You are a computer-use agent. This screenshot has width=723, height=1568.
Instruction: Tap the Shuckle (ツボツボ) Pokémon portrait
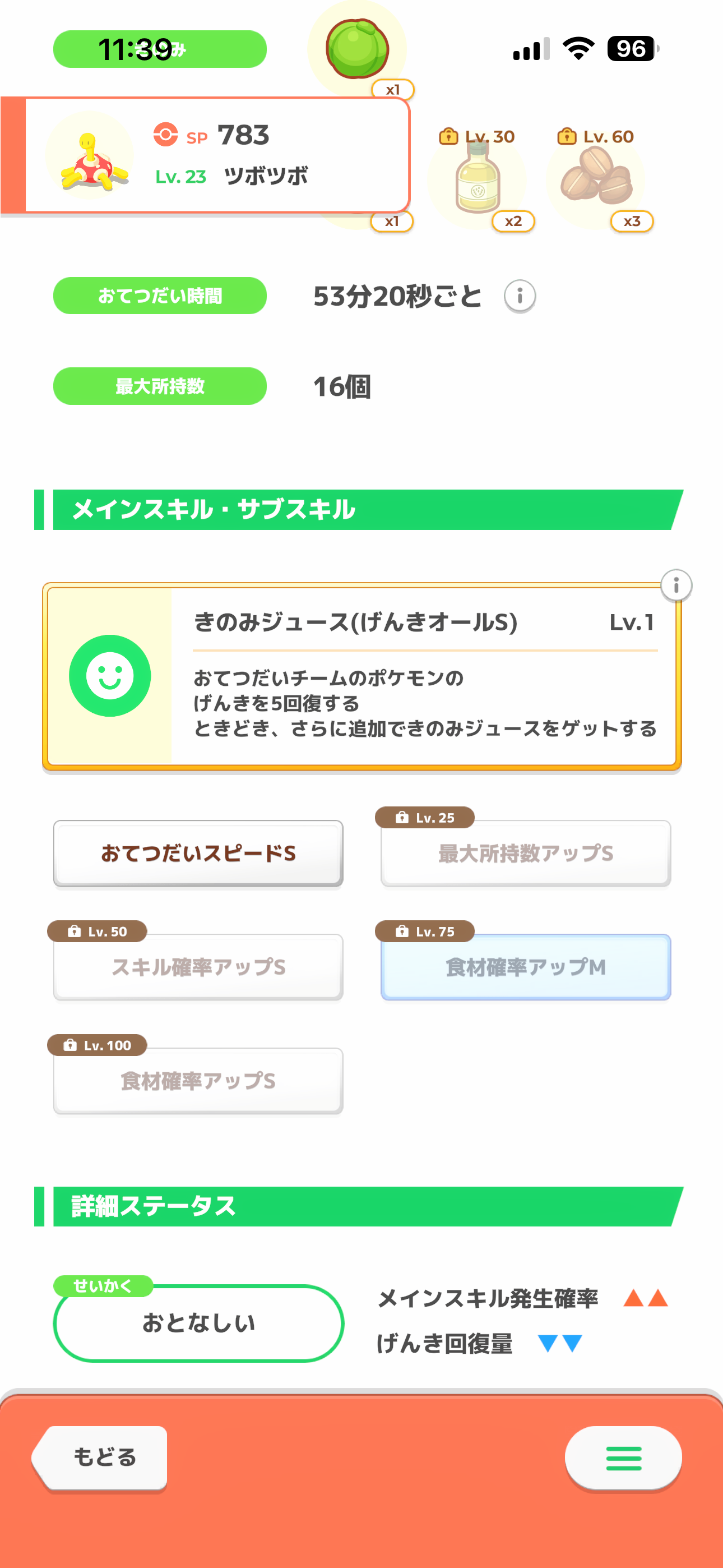click(90, 156)
